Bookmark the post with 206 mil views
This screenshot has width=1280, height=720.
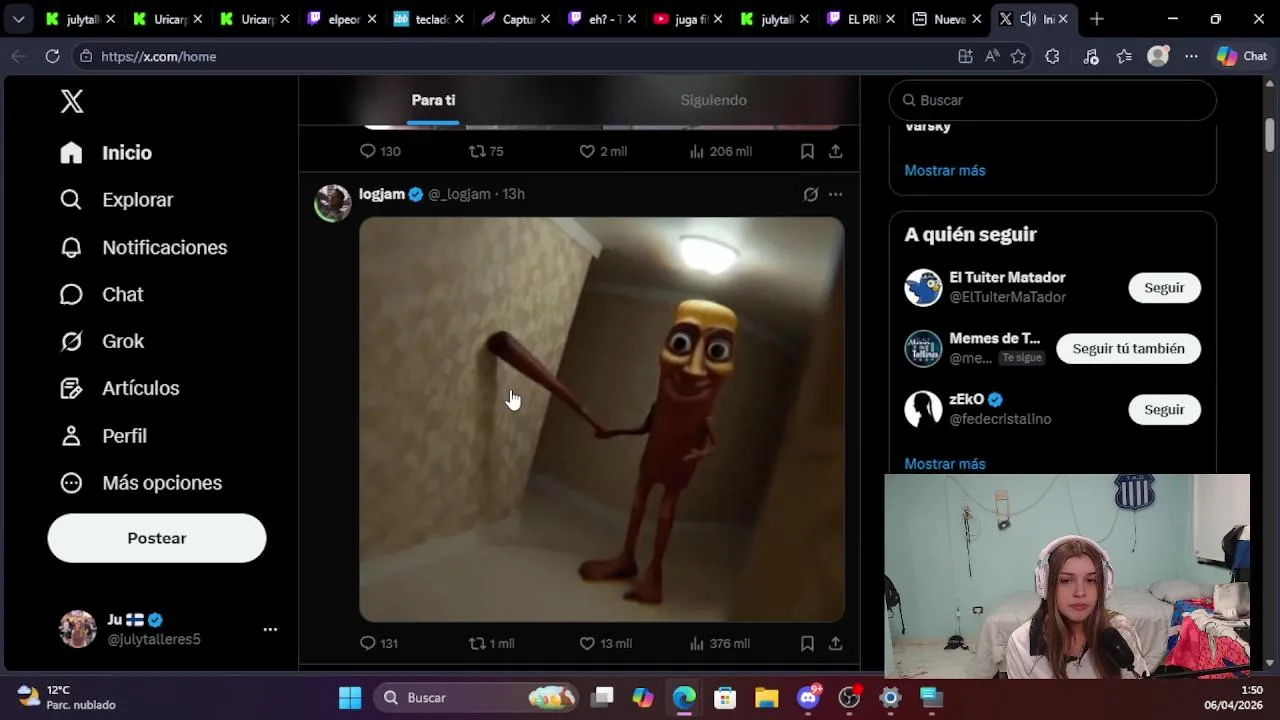point(807,151)
